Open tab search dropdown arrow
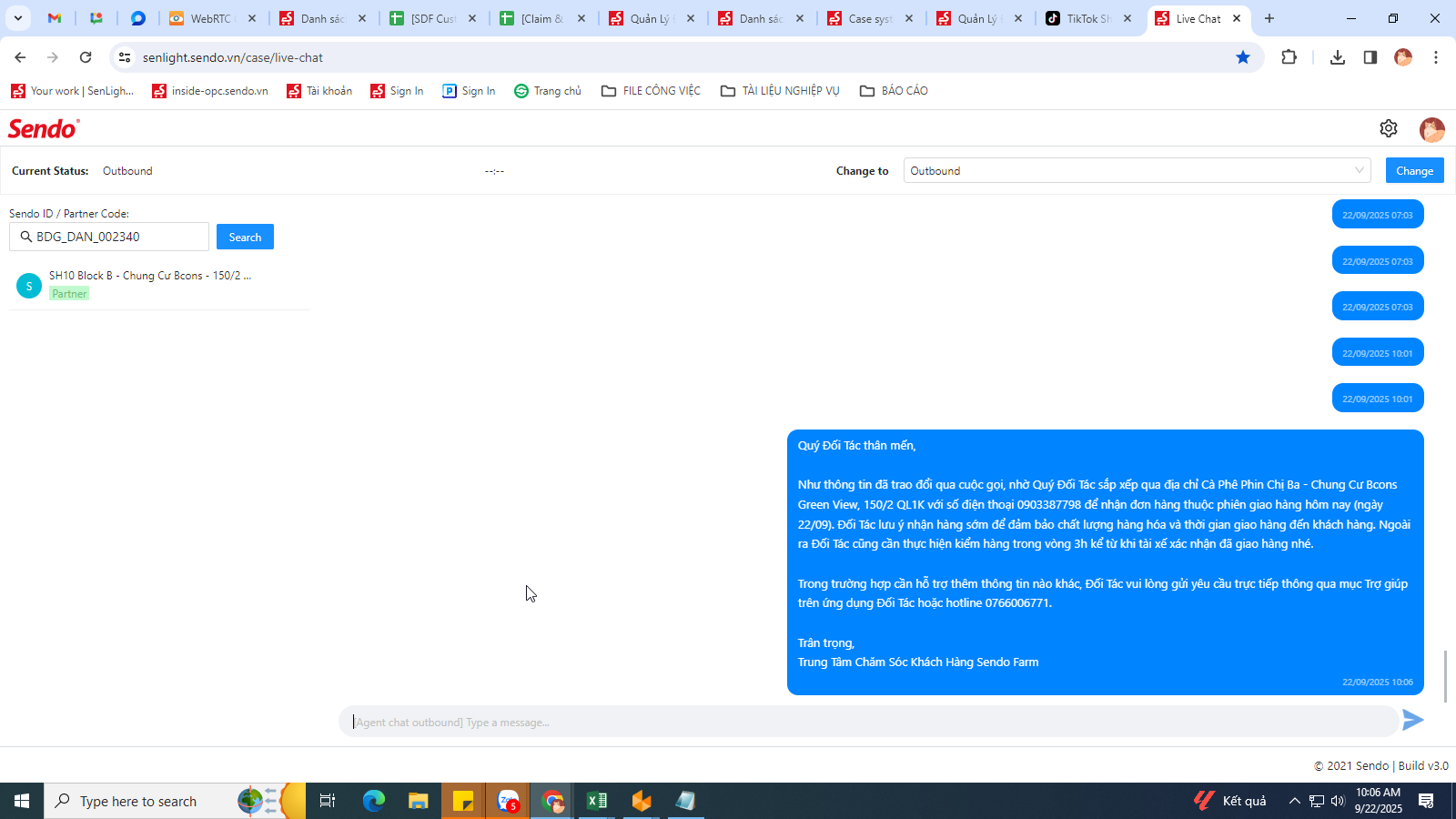Image resolution: width=1456 pixels, height=819 pixels. [17, 18]
